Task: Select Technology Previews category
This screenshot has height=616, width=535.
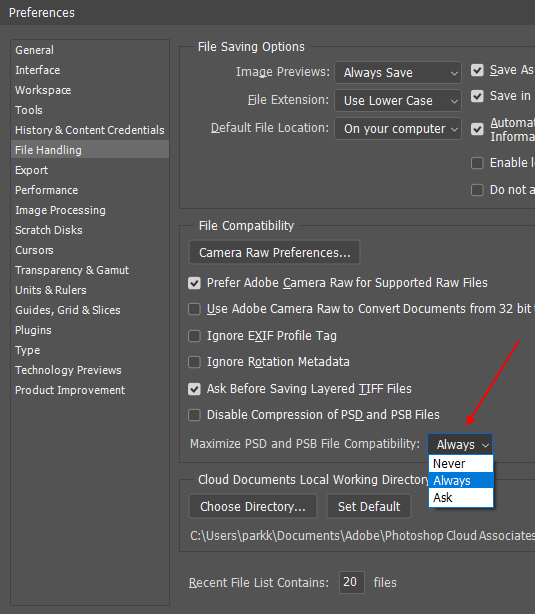Action: pyautogui.click(x=68, y=370)
